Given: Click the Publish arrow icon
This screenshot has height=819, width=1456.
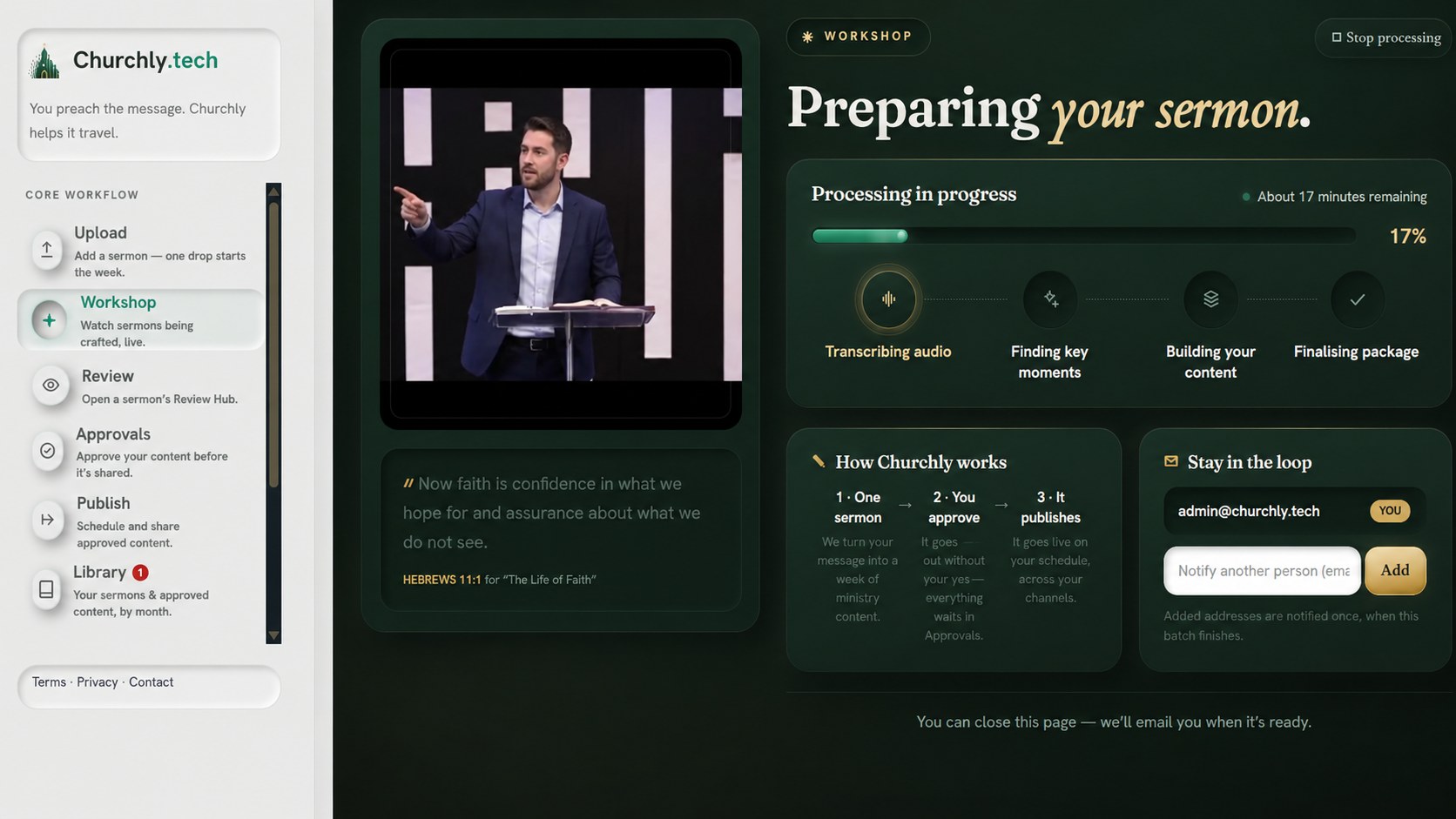Looking at the screenshot, I should coord(47,520).
